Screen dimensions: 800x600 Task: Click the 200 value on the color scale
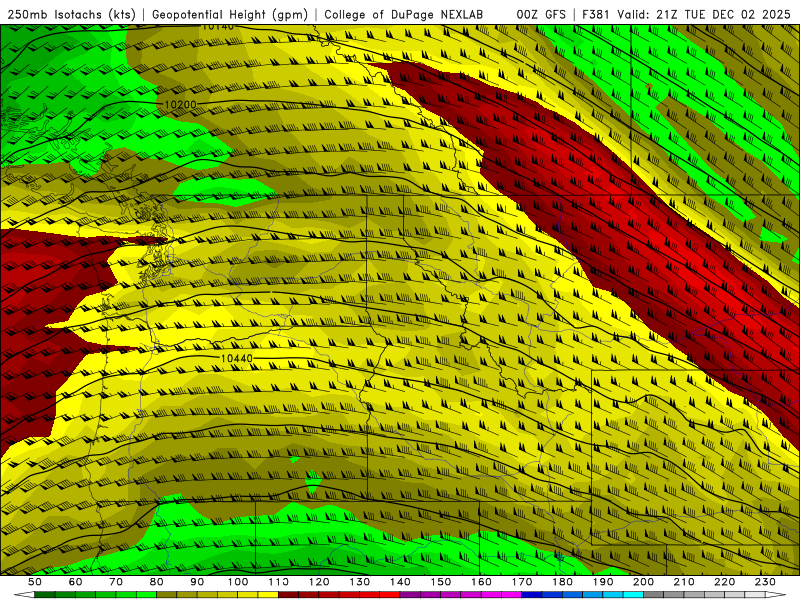click(643, 582)
